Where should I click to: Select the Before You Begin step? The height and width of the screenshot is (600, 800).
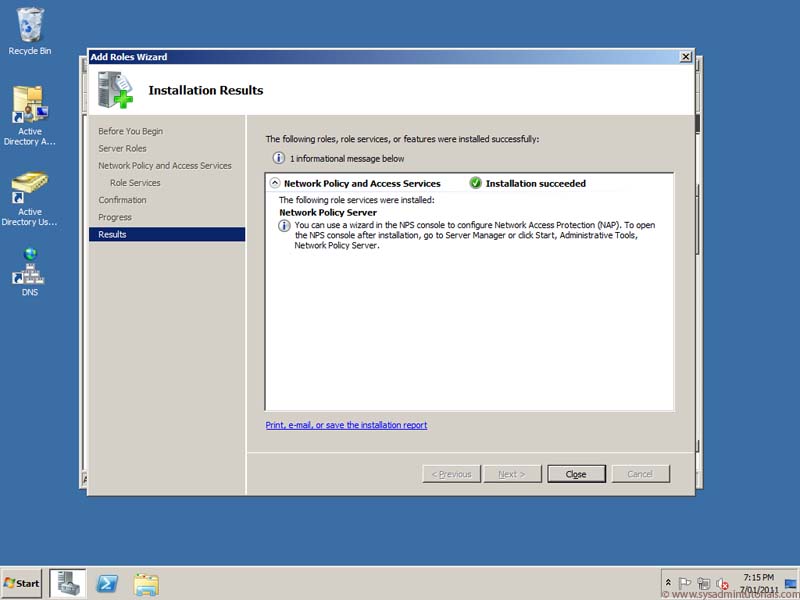pyautogui.click(x=131, y=131)
